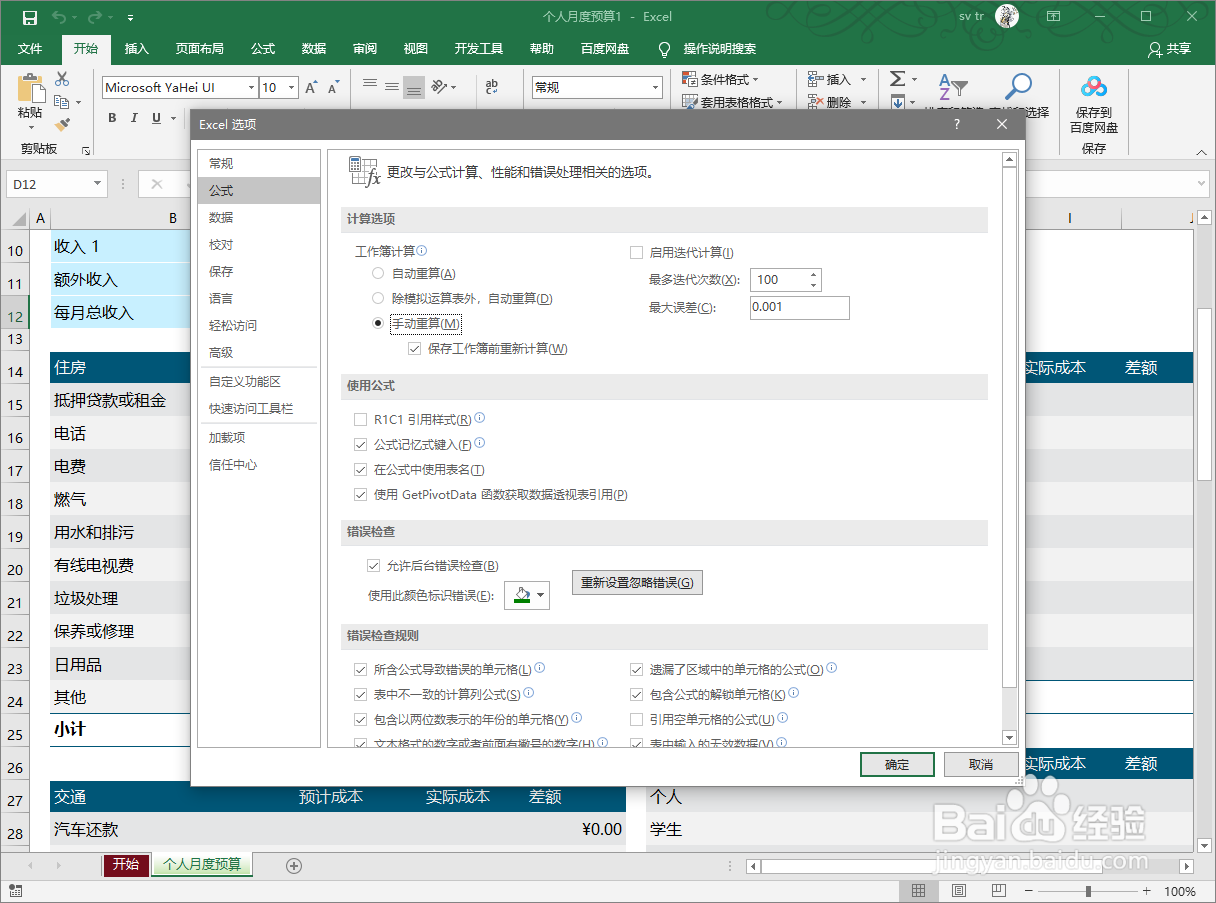Open the Insert cells dropdown arrow
Screen dimensions: 1216x903
click(x=864, y=79)
